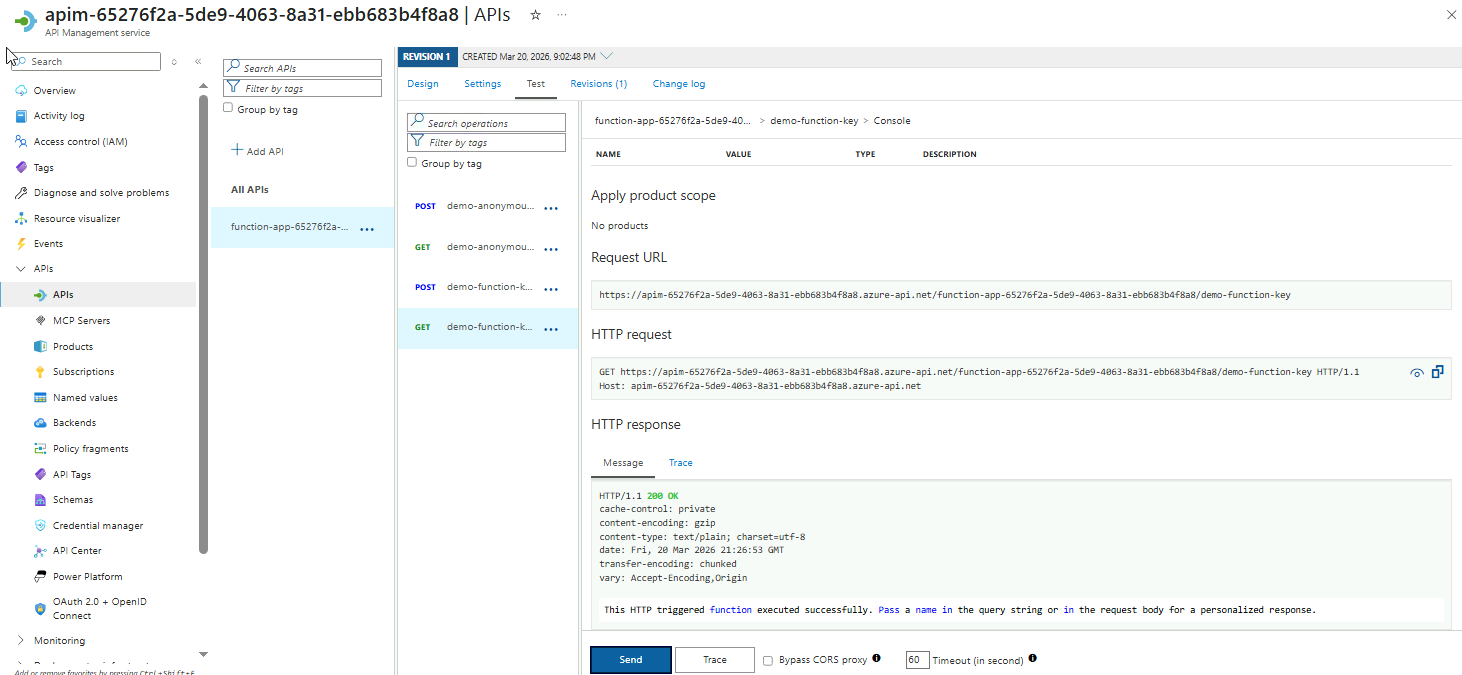Click the Backends cloud icon
Viewport: 1462px width, 675px height.
tap(41, 423)
